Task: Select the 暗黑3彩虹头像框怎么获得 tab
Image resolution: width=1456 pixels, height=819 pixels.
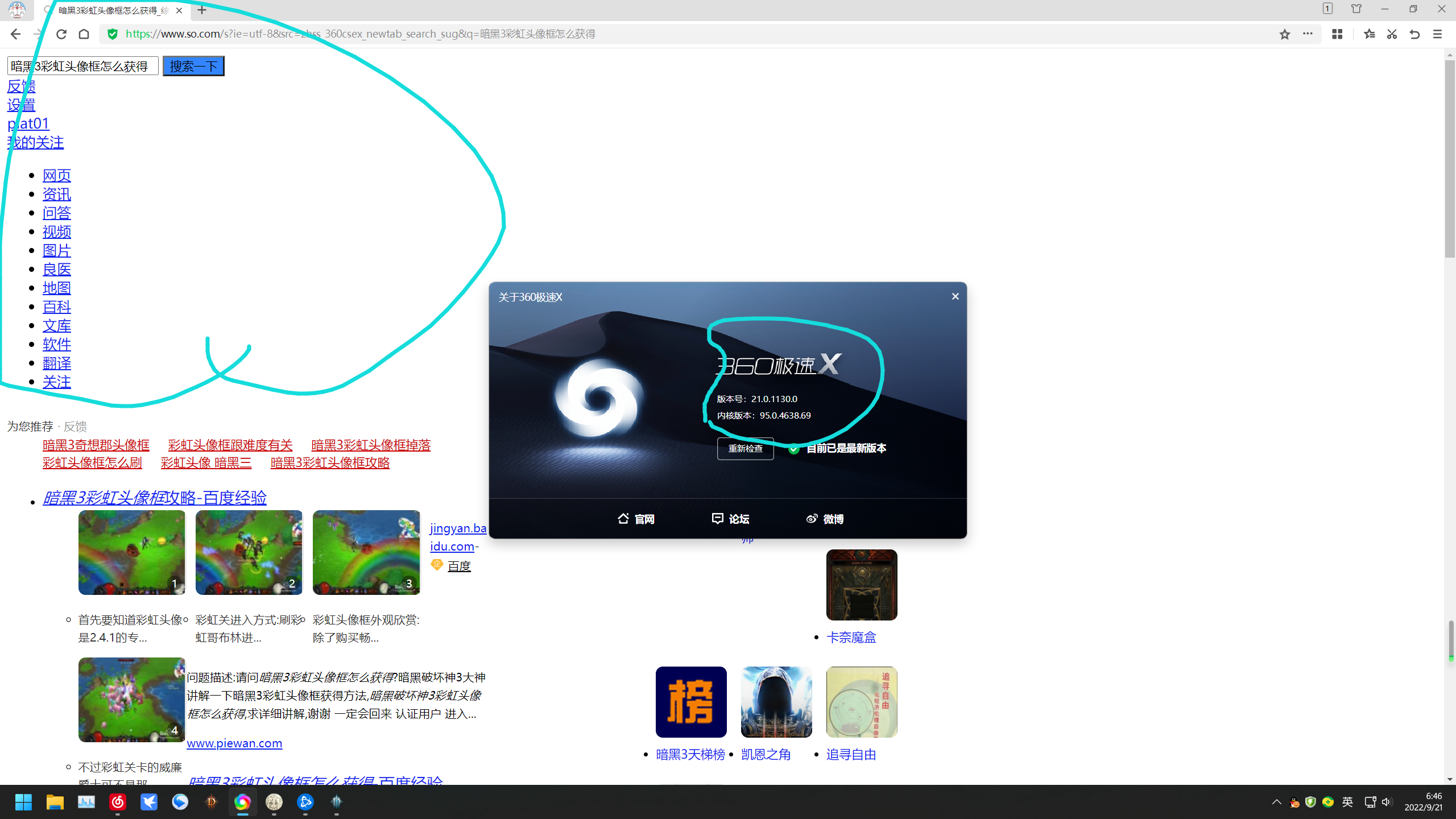Action: tap(114, 10)
